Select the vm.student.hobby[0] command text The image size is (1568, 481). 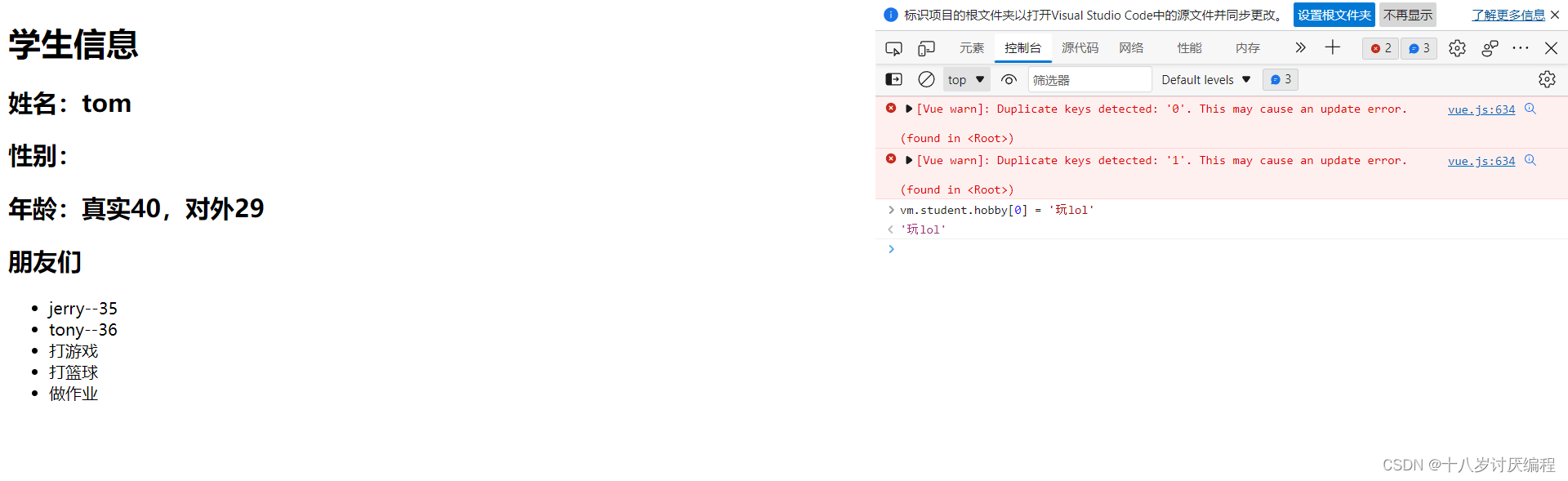click(996, 210)
